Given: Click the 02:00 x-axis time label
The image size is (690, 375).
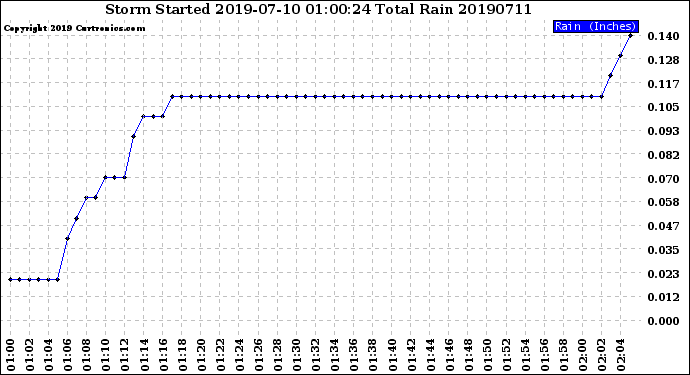Looking at the screenshot, I should click(582, 355).
